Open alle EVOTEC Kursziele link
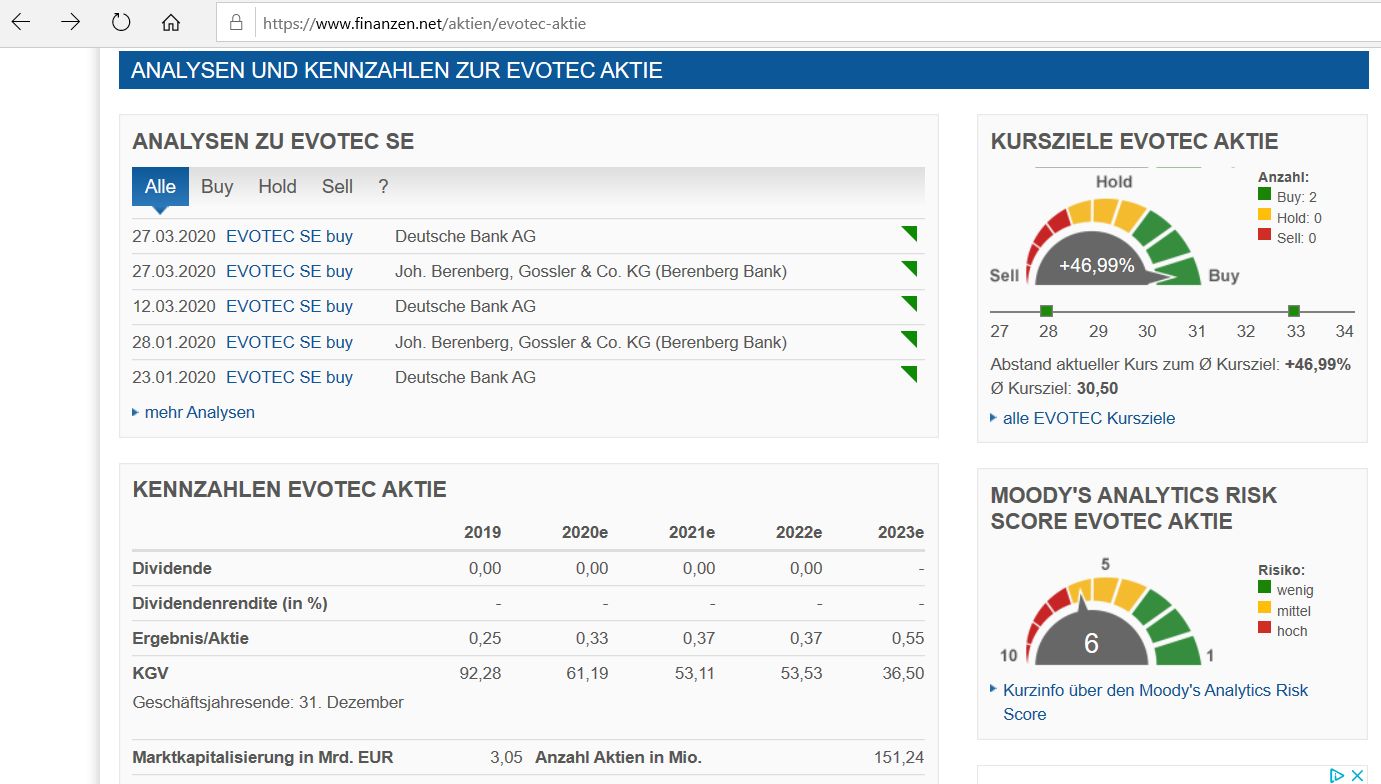 pos(1088,418)
